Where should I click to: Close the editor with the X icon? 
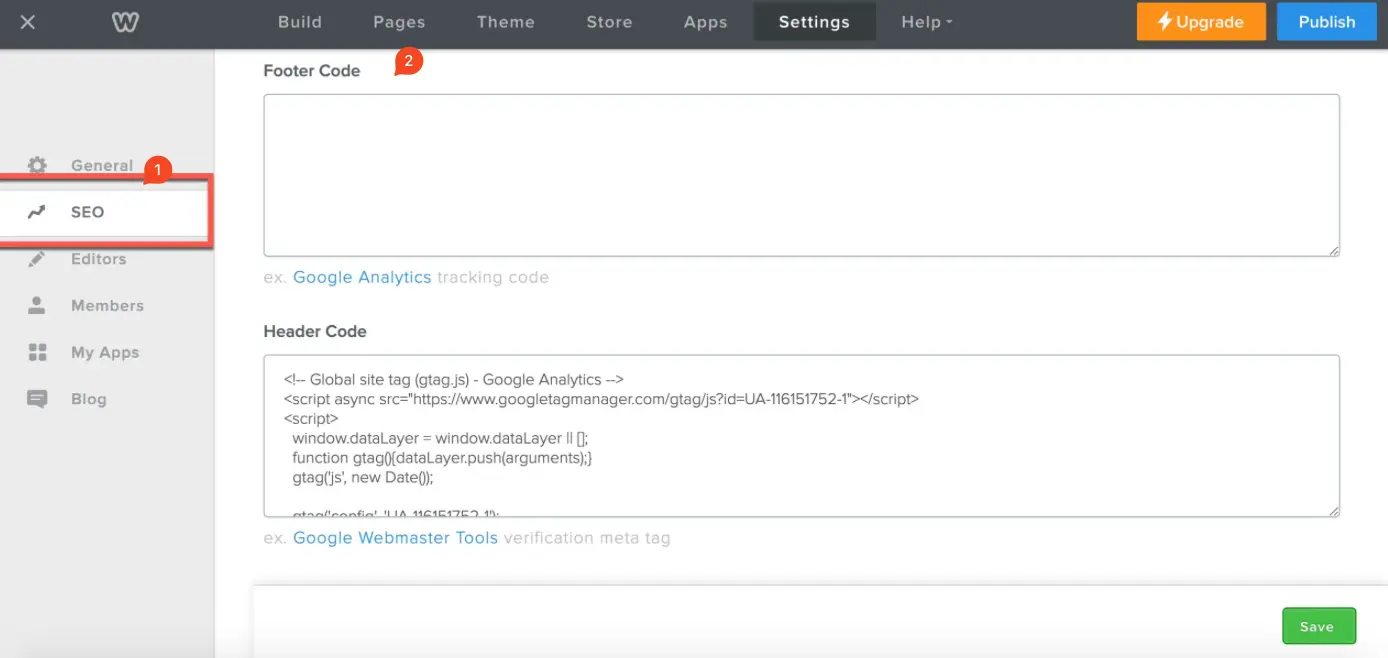[28, 22]
